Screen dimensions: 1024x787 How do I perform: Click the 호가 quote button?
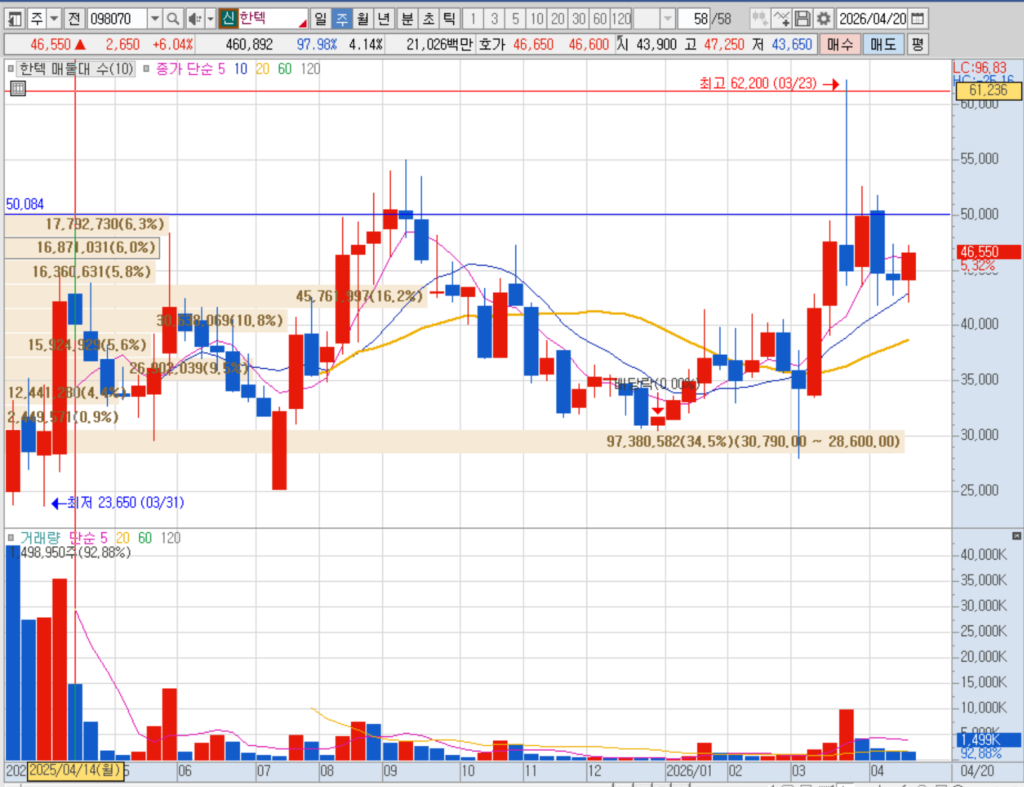(x=492, y=44)
